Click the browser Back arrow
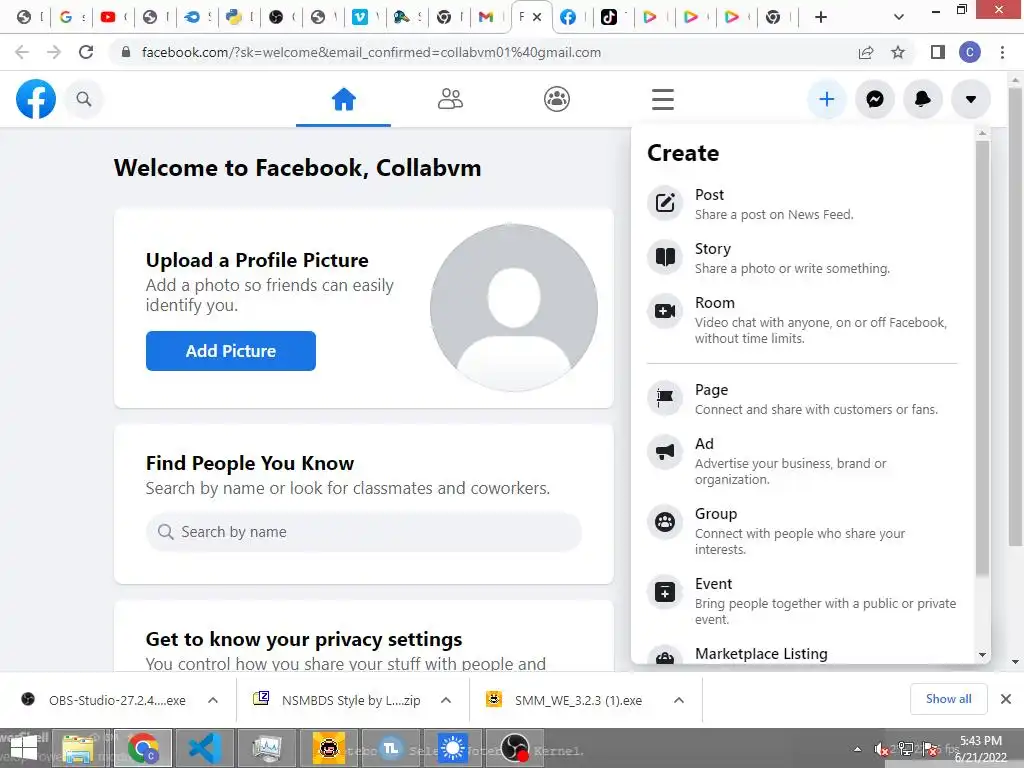1024x768 pixels. click(x=22, y=52)
